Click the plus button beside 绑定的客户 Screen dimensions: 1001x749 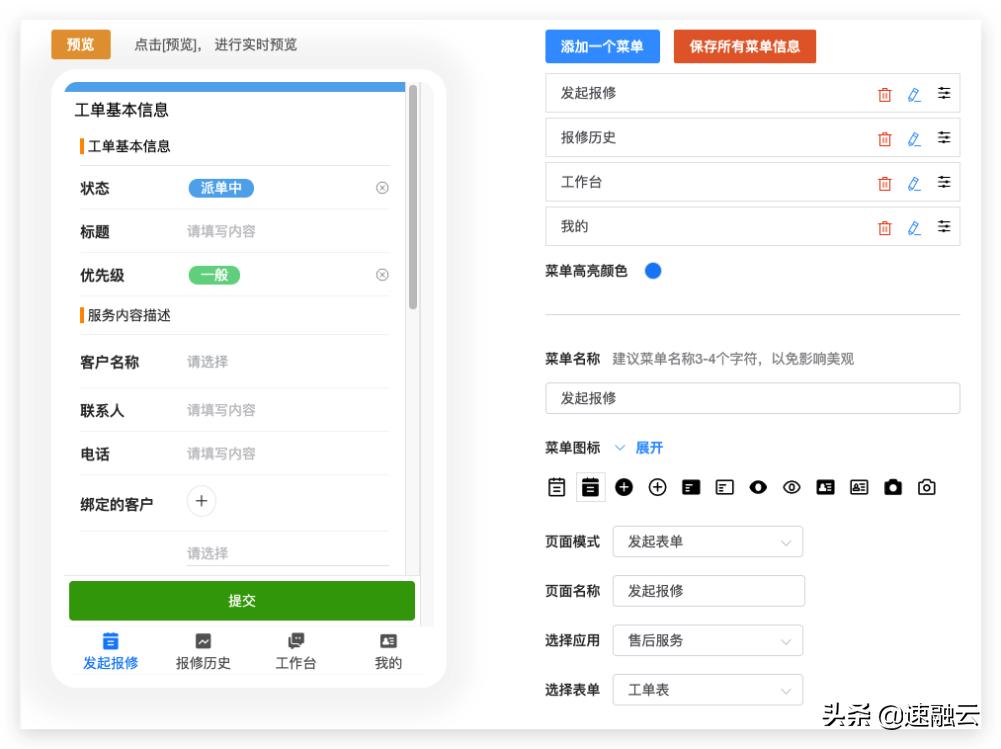click(201, 501)
